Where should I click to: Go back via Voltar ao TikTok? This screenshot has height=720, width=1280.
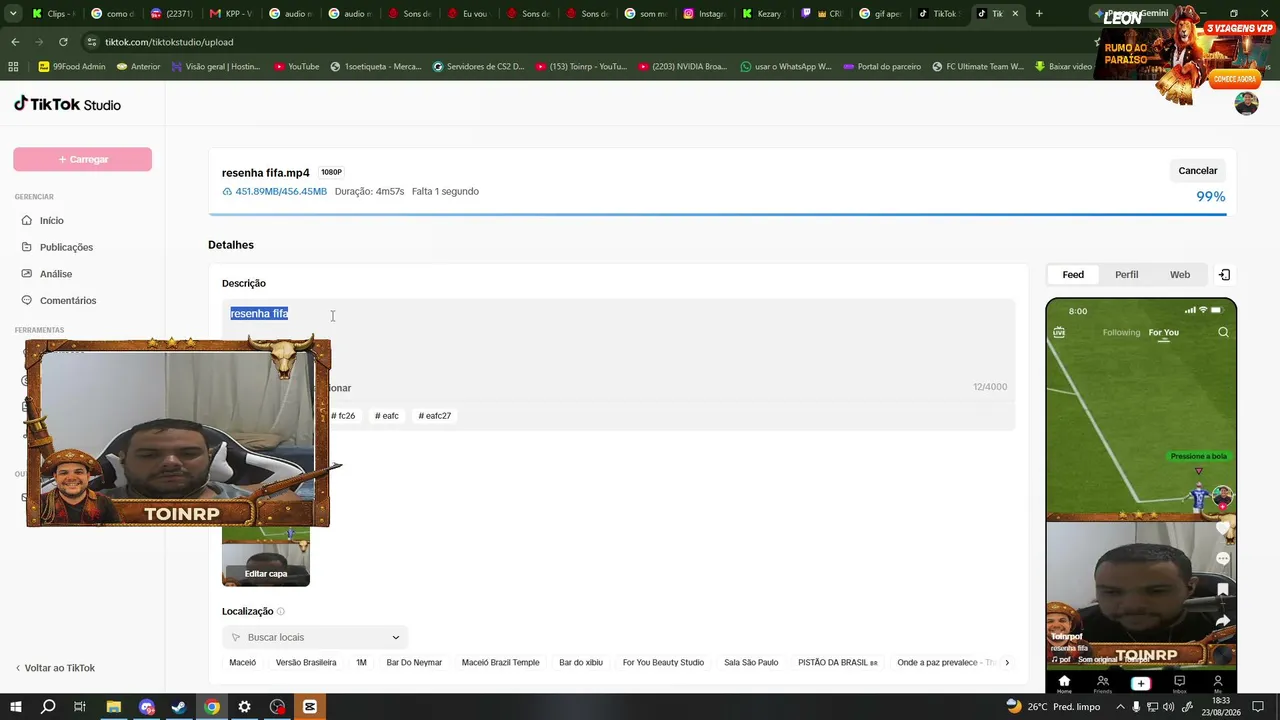click(55, 668)
